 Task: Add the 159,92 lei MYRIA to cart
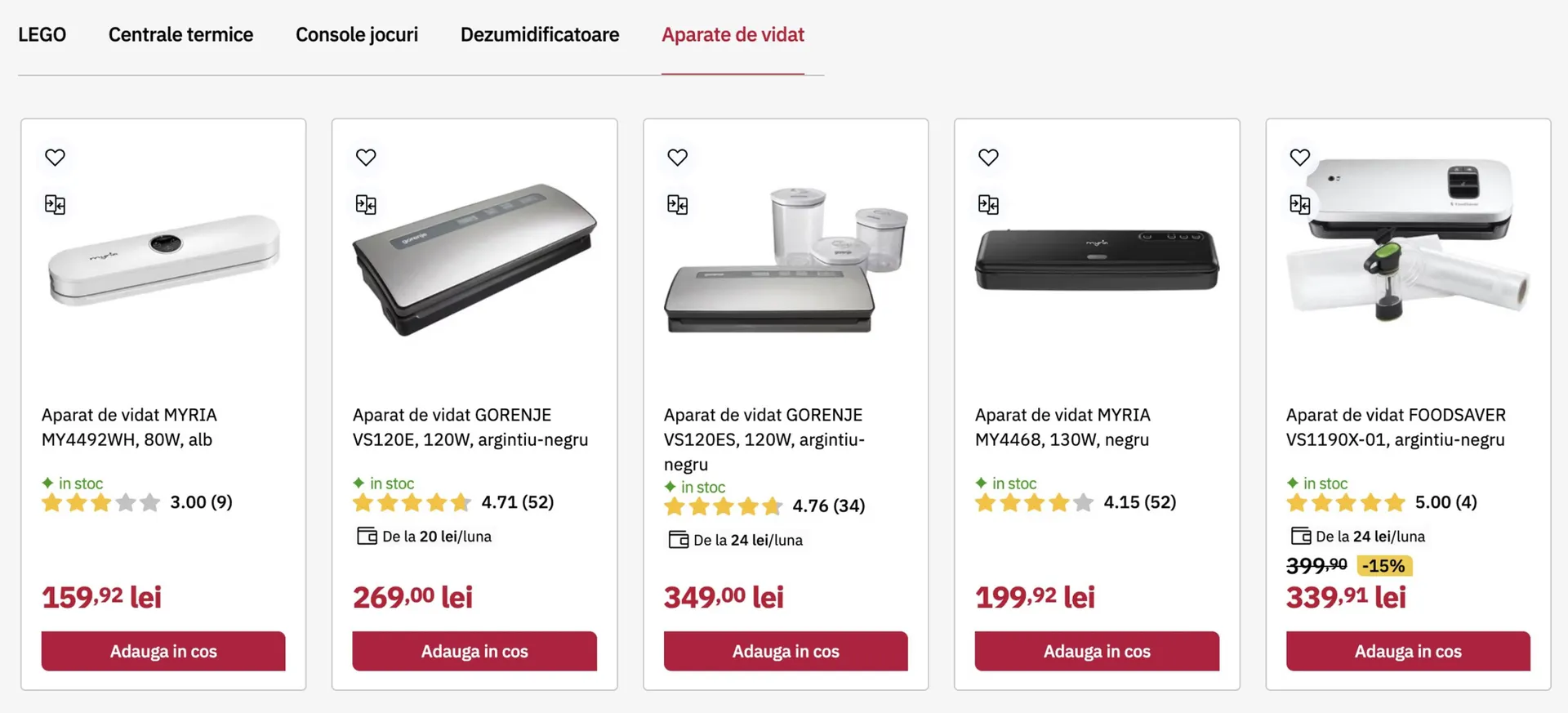[163, 651]
